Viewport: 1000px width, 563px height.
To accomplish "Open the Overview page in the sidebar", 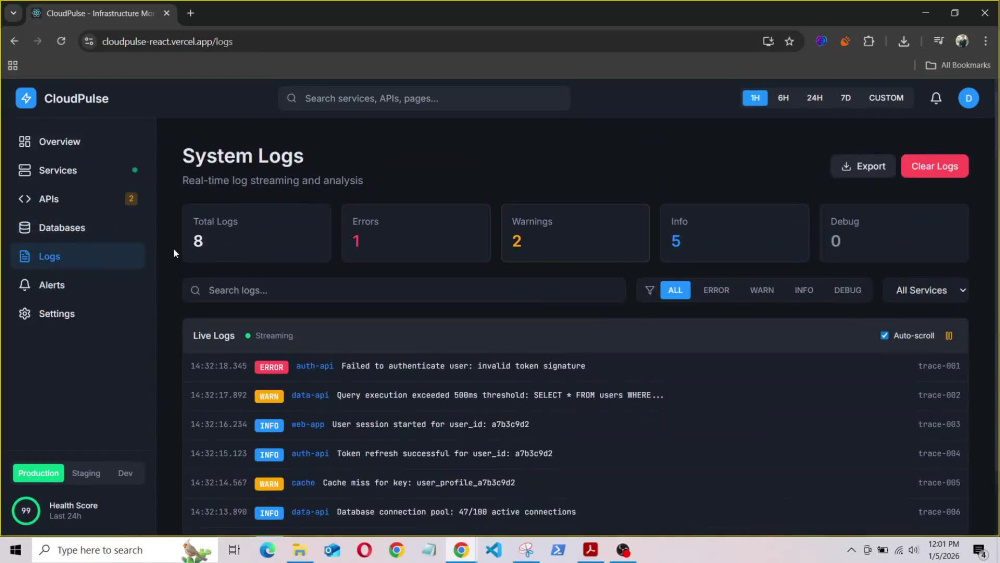I will pyautogui.click(x=78, y=142).
